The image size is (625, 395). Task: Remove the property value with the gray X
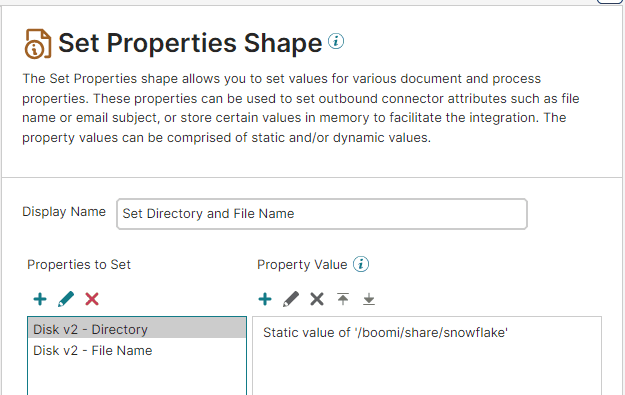317,299
